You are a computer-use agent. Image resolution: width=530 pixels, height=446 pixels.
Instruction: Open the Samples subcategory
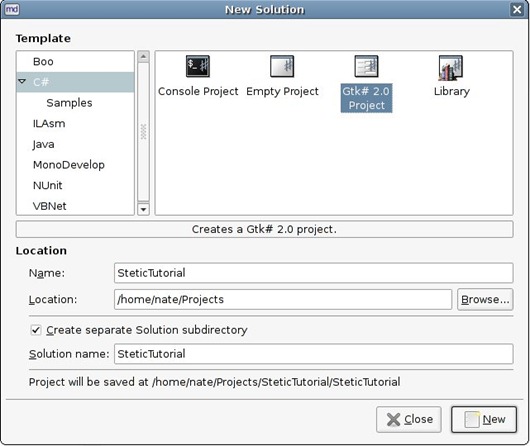pos(69,103)
